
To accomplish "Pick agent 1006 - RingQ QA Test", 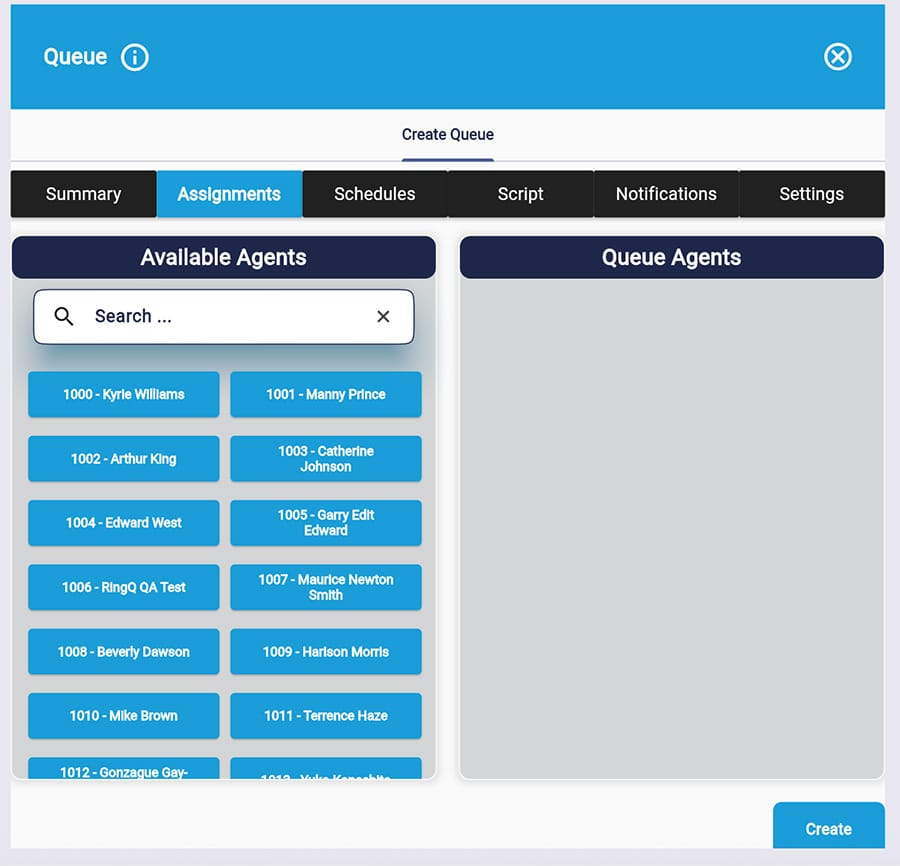I will tap(124, 587).
